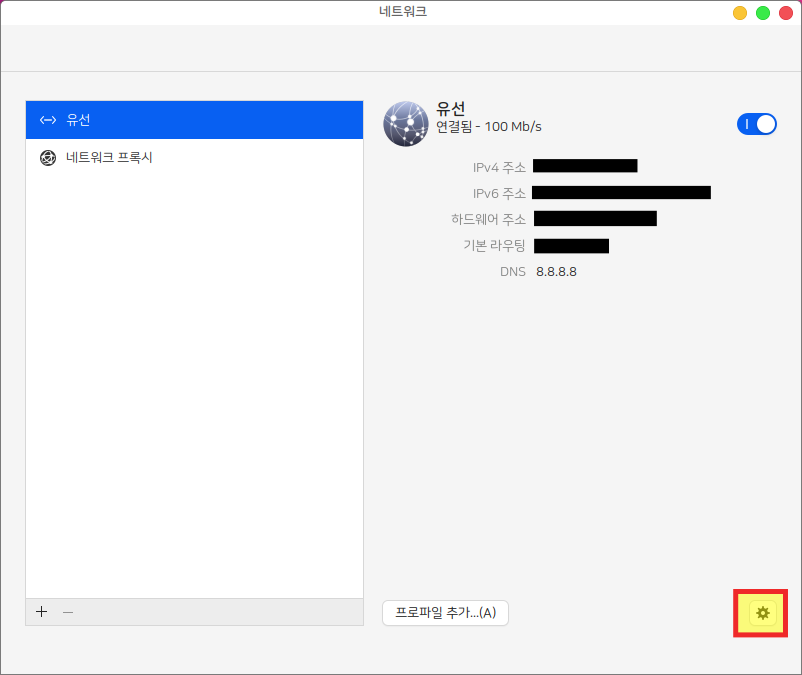Click the IPv6 주소 label
This screenshot has height=675, width=802.
click(x=499, y=193)
